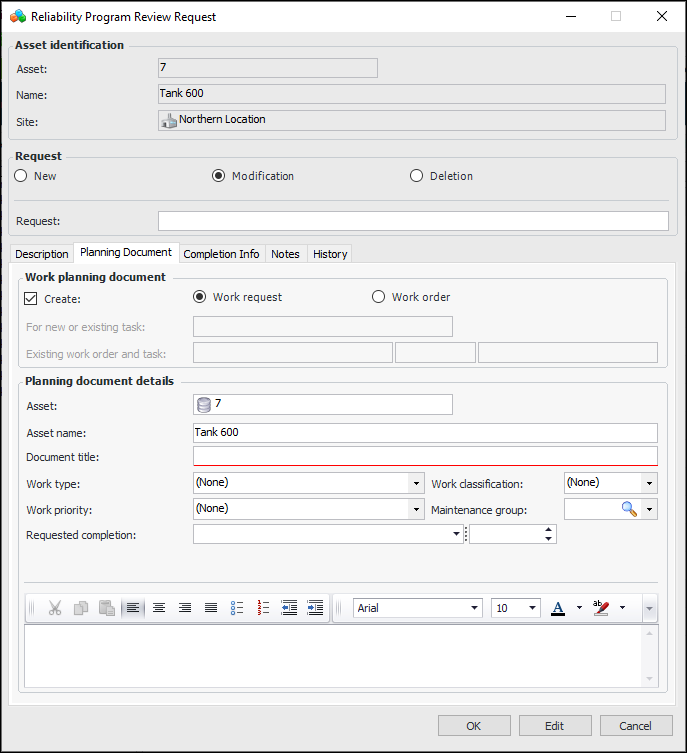687x753 pixels.
Task: Increase indent in the text editor
Action: pyautogui.click(x=315, y=608)
